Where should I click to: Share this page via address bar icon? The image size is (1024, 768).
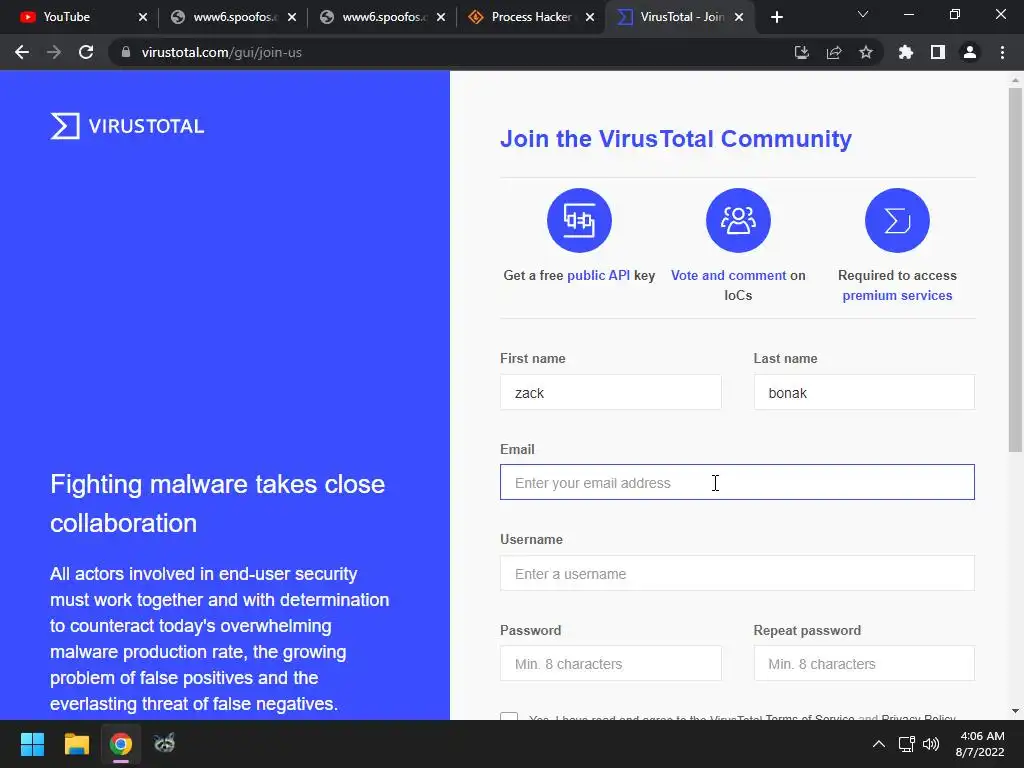click(834, 52)
